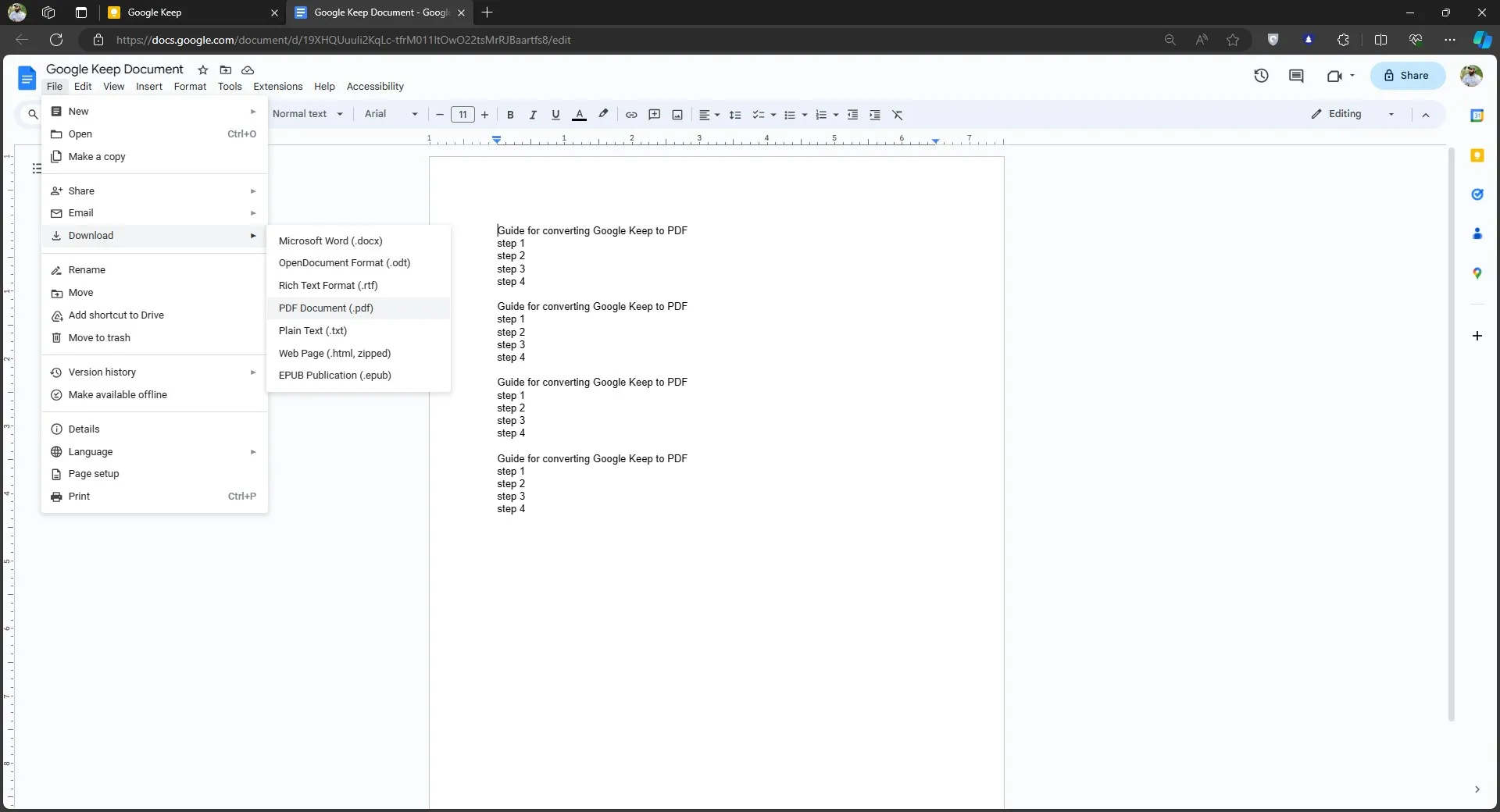
Task: Open the Arial font dropdown
Action: click(391, 114)
